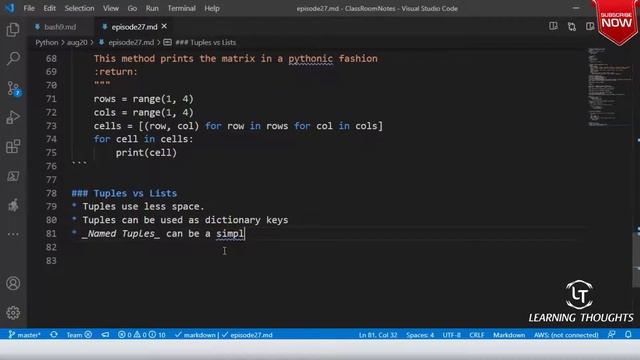Open the Remote Explorer view icon
Viewport: 640px width, 360px height.
point(13,176)
